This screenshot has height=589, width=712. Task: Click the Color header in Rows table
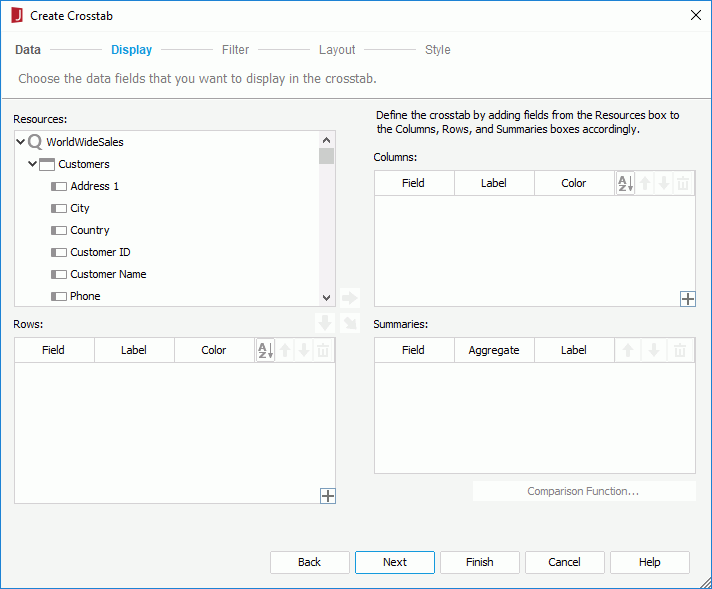click(x=214, y=351)
